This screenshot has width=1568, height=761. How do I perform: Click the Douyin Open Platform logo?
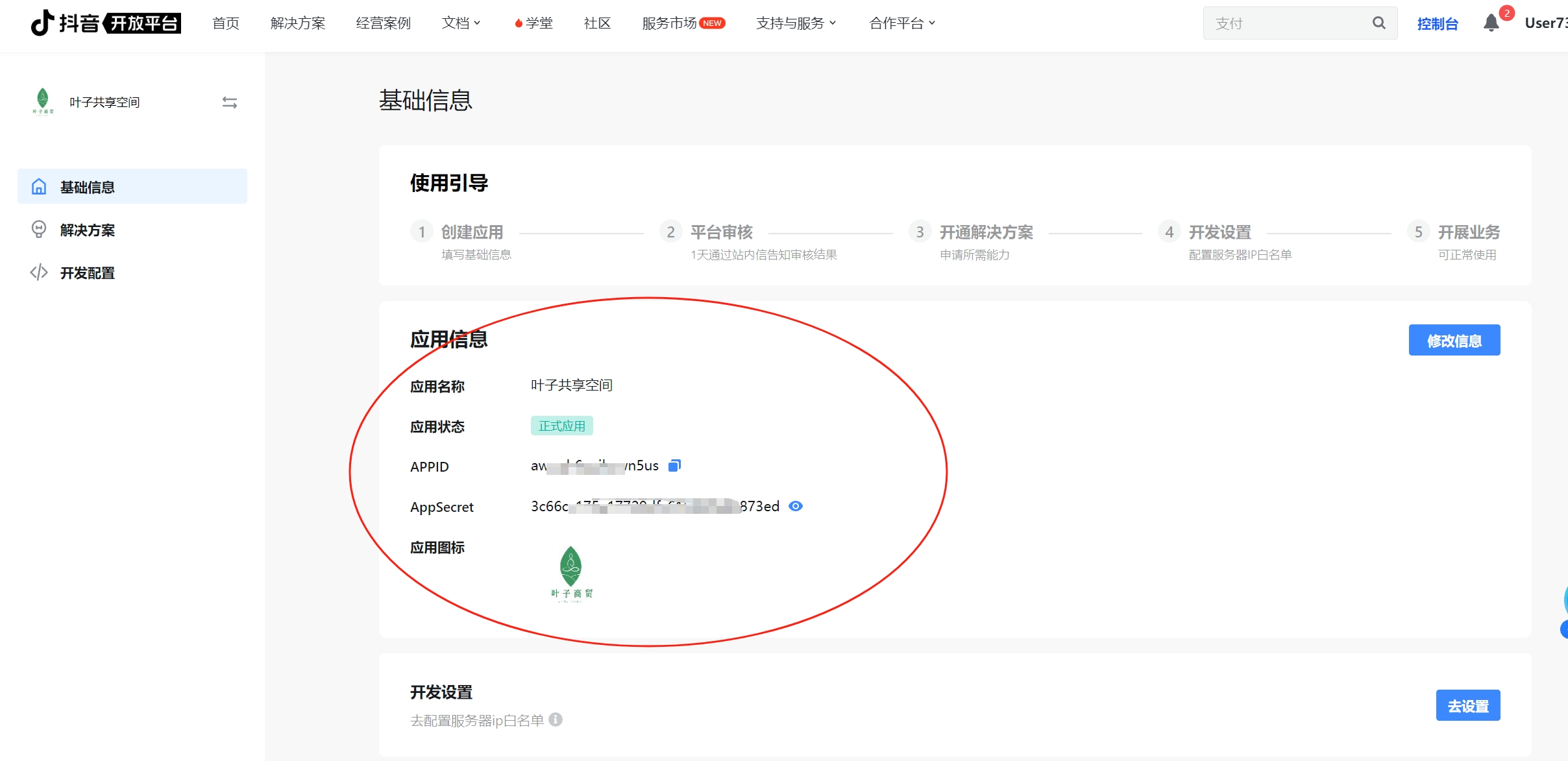[106, 23]
